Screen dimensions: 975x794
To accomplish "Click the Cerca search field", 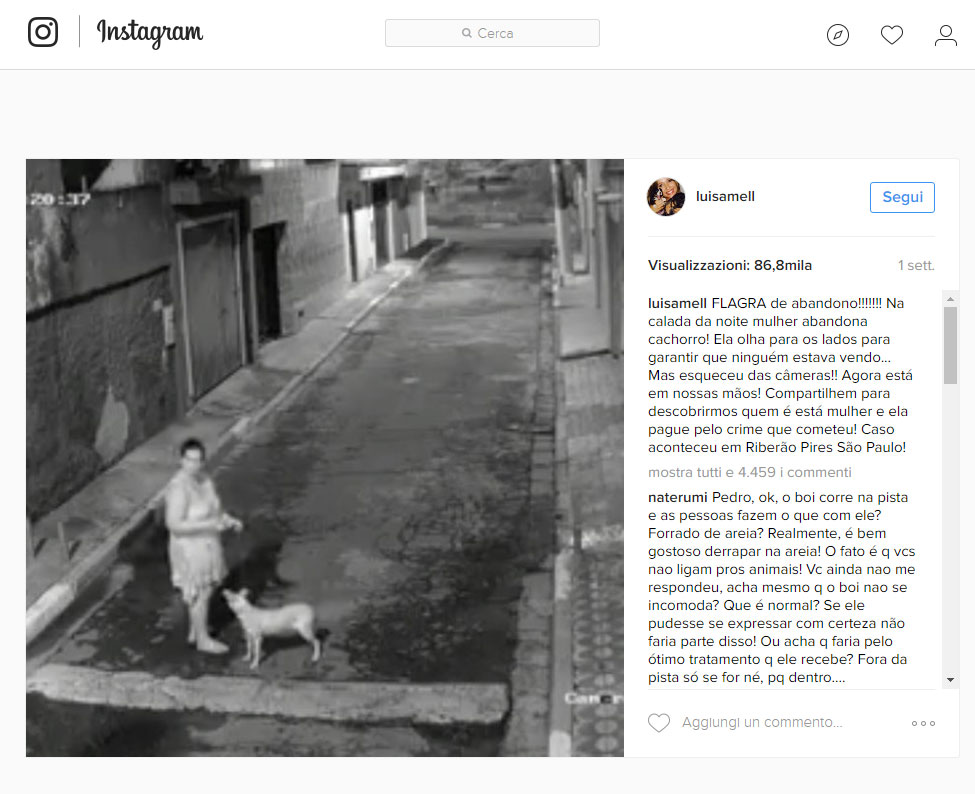I will pos(492,33).
